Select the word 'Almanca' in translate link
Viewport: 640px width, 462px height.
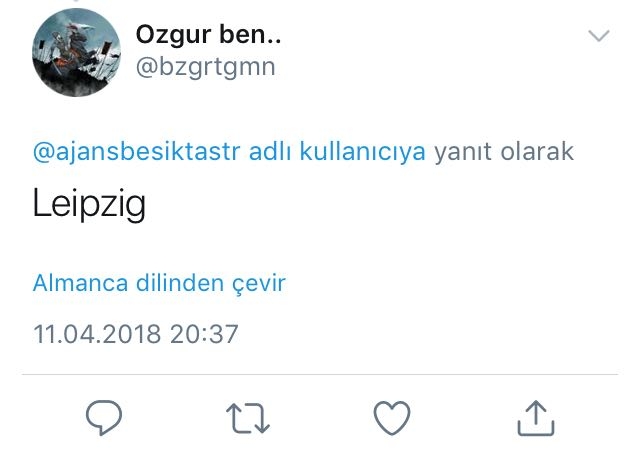(x=80, y=283)
